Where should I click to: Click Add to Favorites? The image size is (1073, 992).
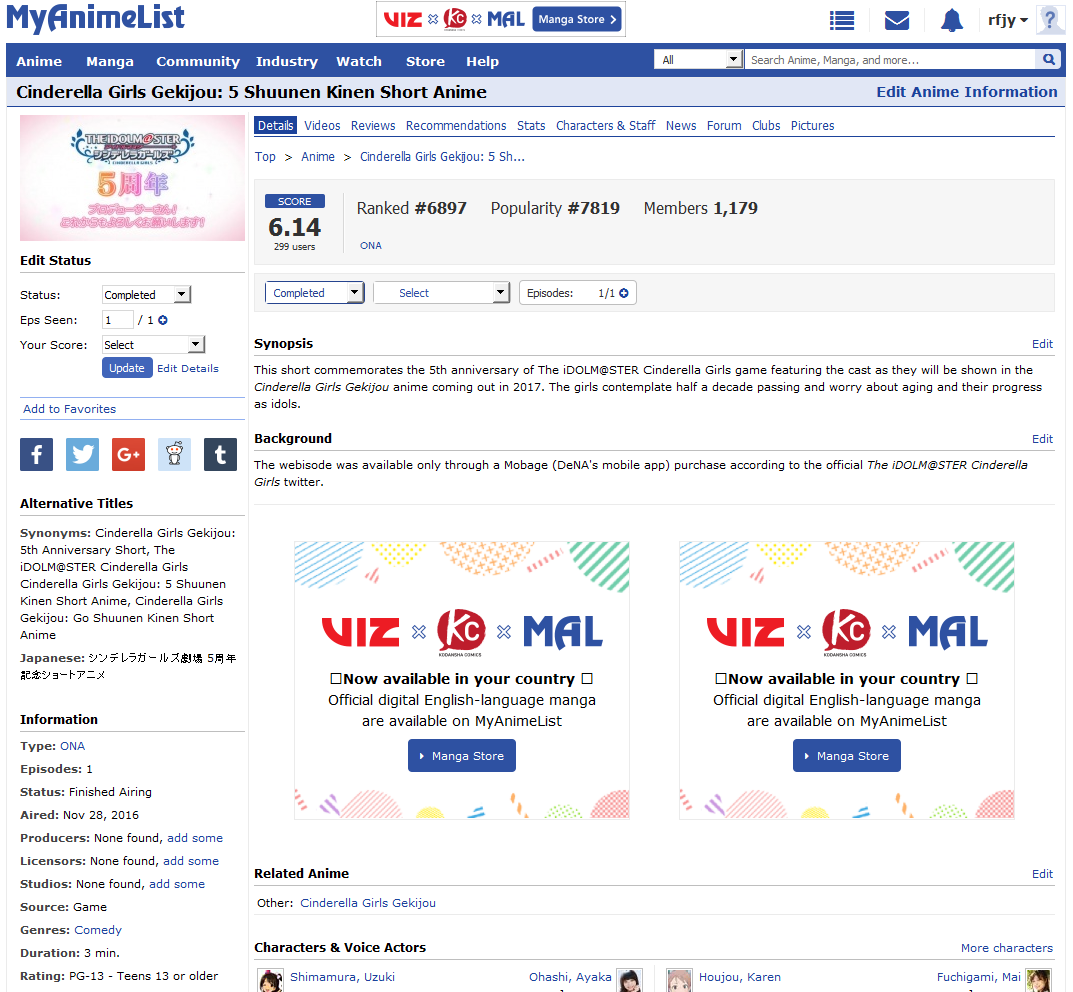click(70, 409)
